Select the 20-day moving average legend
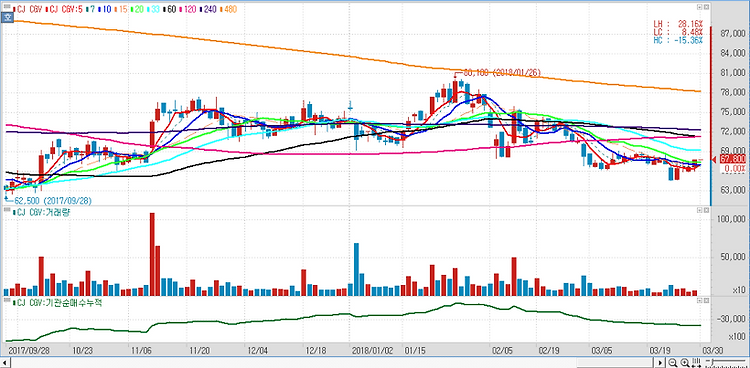Viewport: 750px width, 368px height. click(137, 9)
